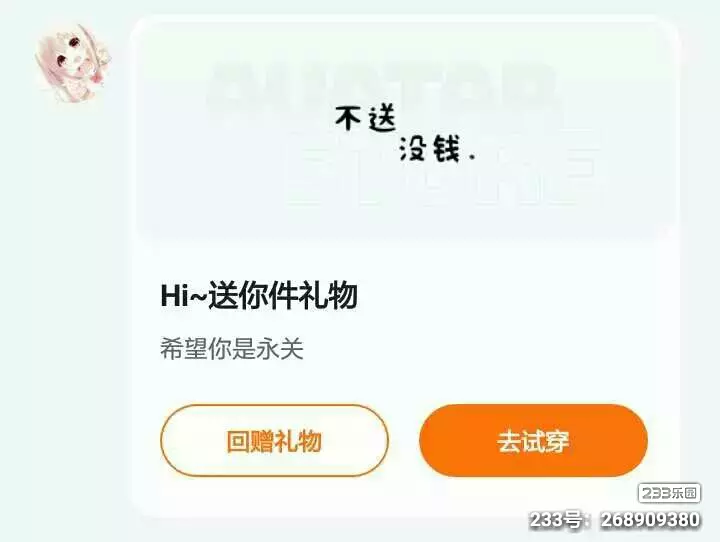Click the ID number 268909380
Viewport: 720px width, 542px height.
click(650, 520)
